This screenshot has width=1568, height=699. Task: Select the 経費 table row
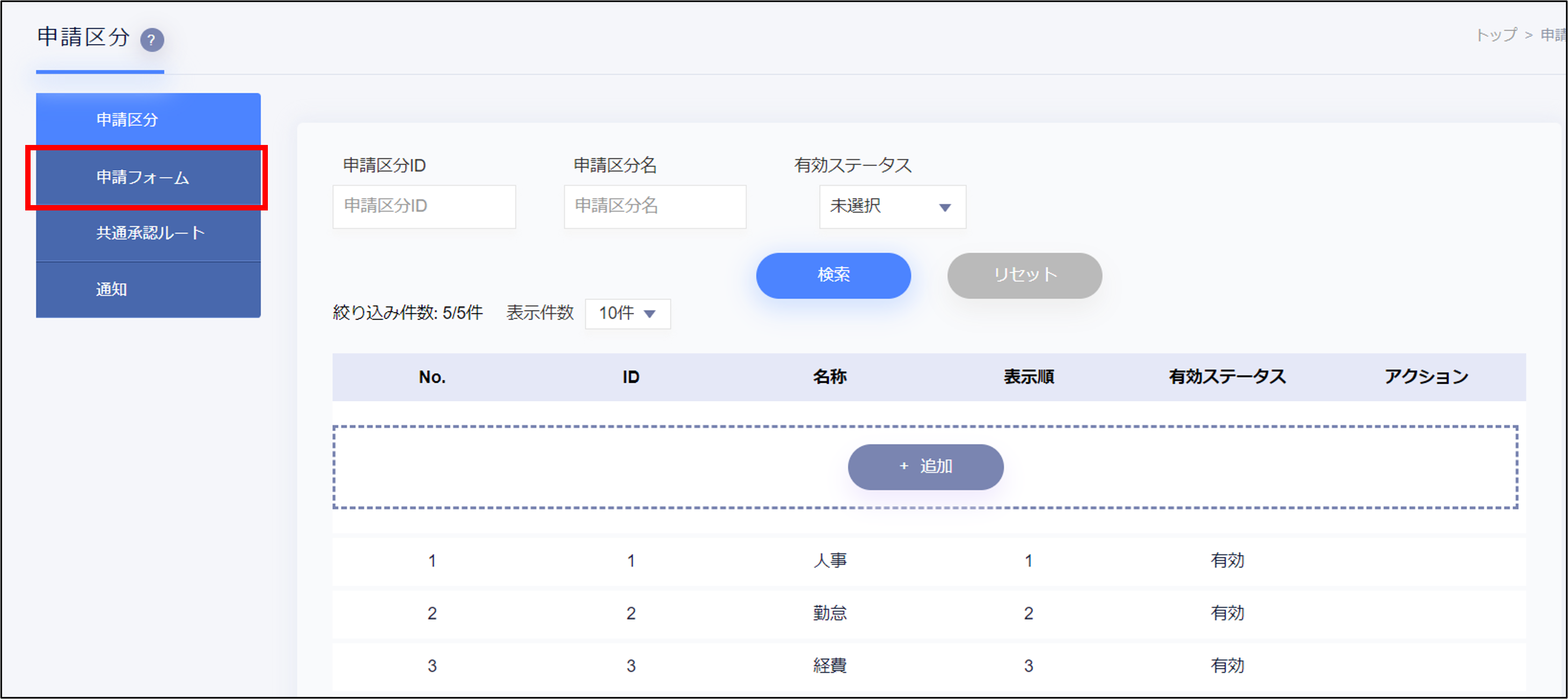(x=829, y=666)
